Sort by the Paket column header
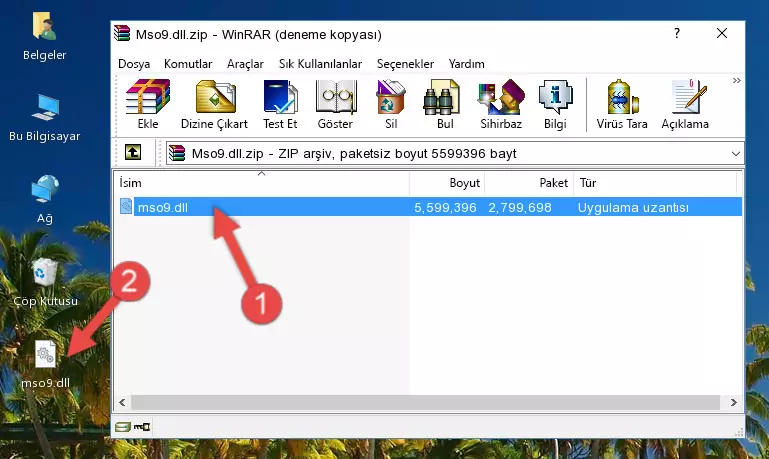769x459 pixels. pyautogui.click(x=529, y=183)
